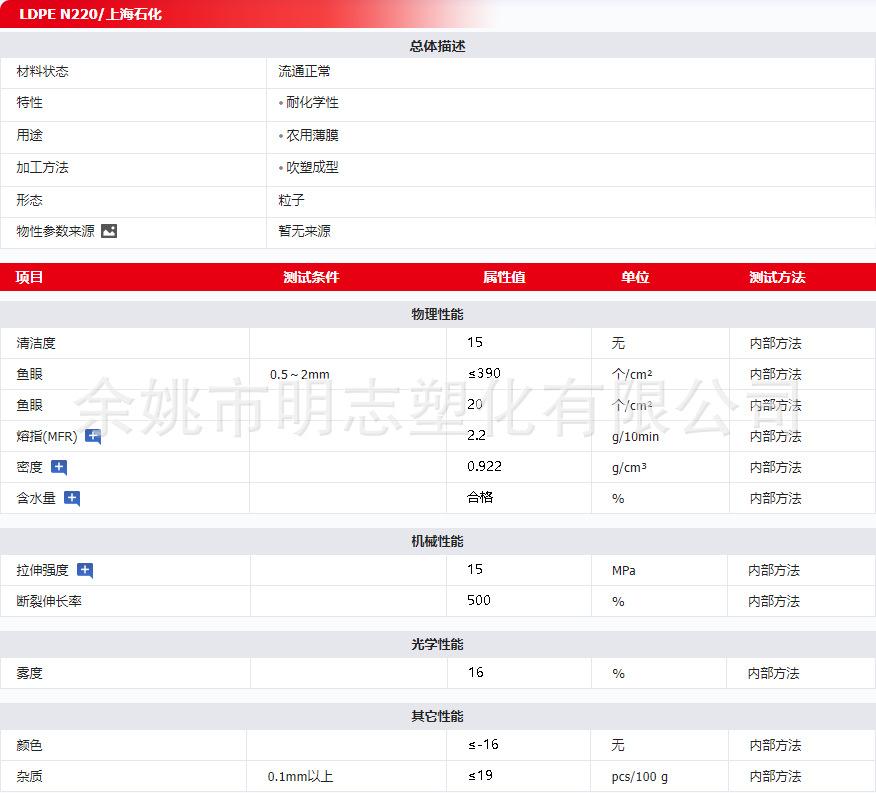876x793 pixels.
Task: Collapse the 物理性能 section header
Action: (x=437, y=314)
